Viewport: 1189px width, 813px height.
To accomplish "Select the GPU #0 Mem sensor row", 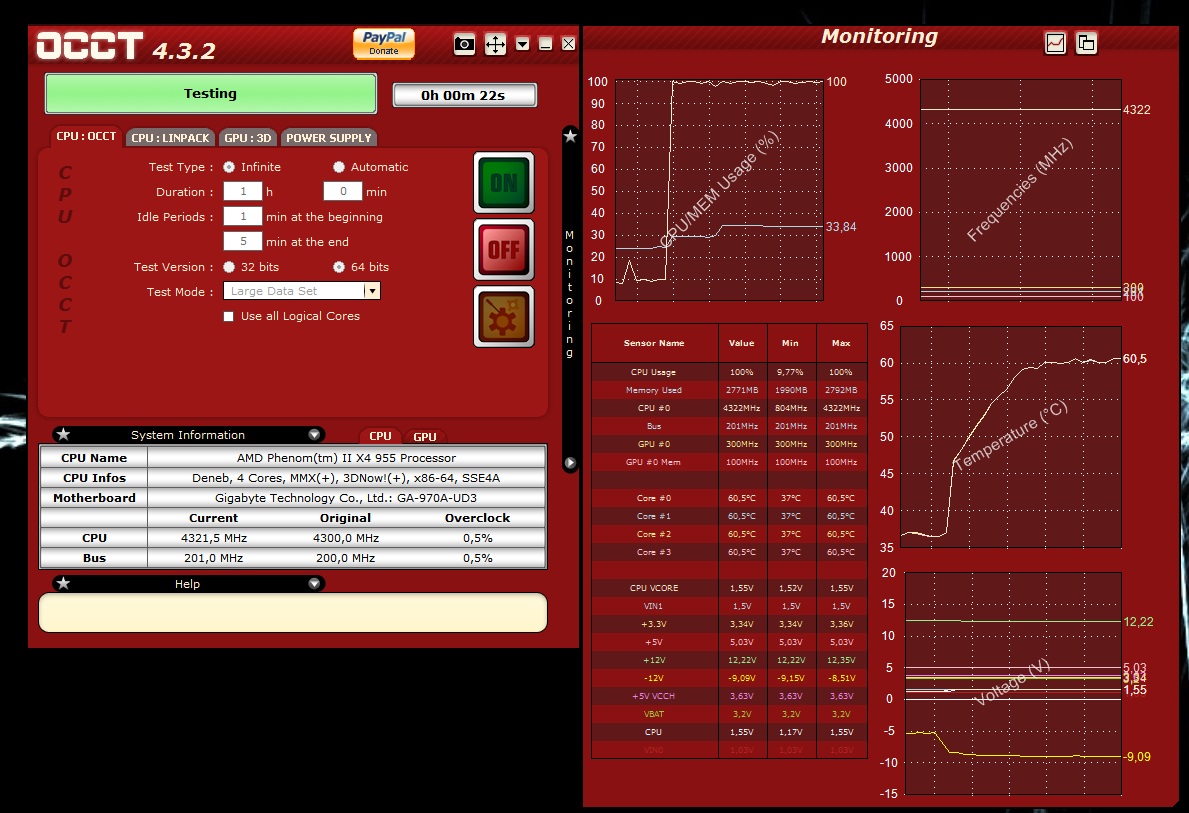I will [x=729, y=462].
